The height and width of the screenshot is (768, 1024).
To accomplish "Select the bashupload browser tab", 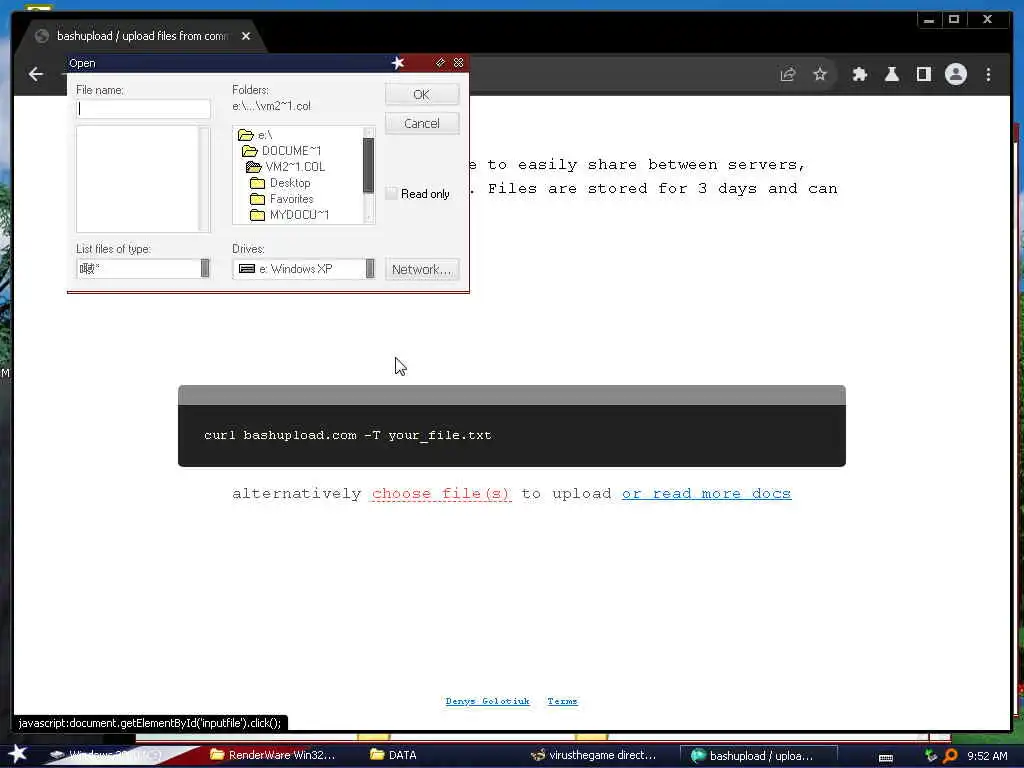I will click(x=141, y=36).
